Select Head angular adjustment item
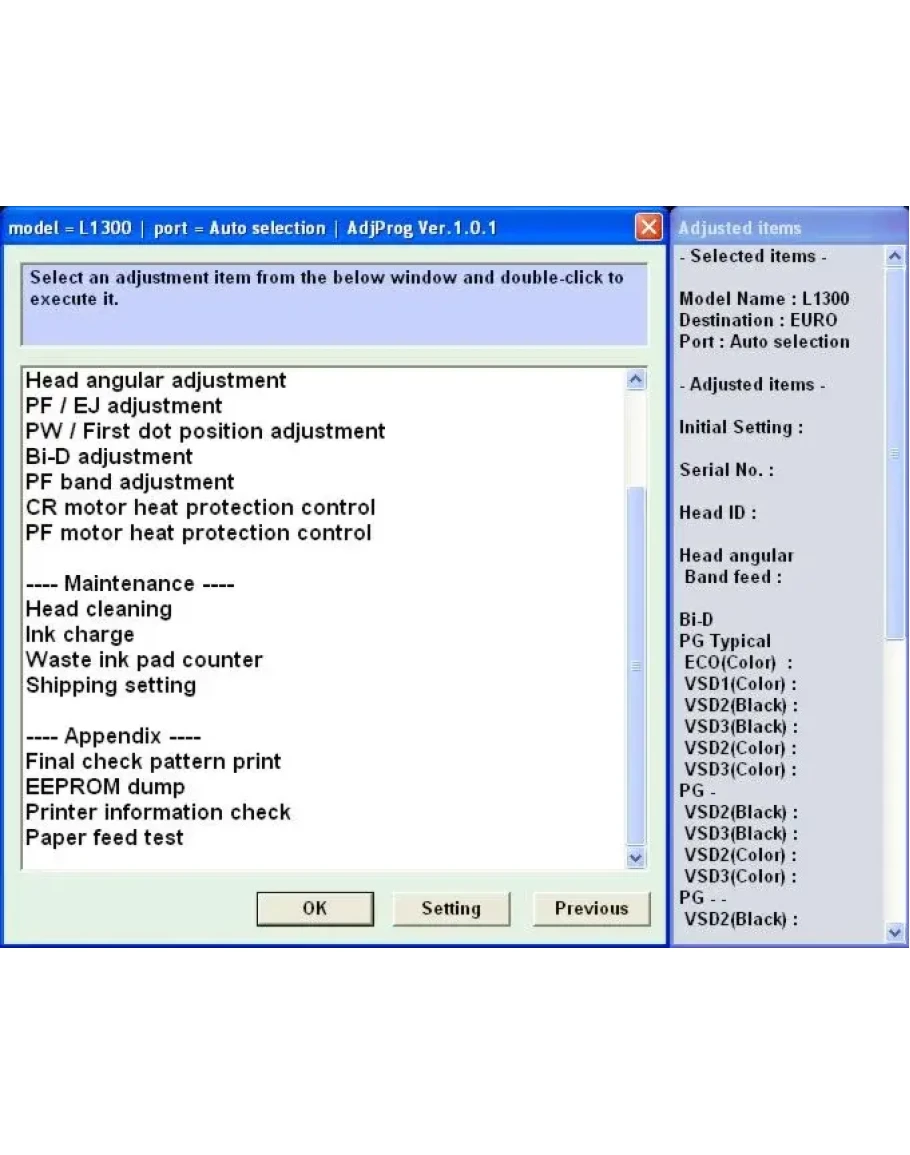The height and width of the screenshot is (1155, 910). click(x=156, y=381)
